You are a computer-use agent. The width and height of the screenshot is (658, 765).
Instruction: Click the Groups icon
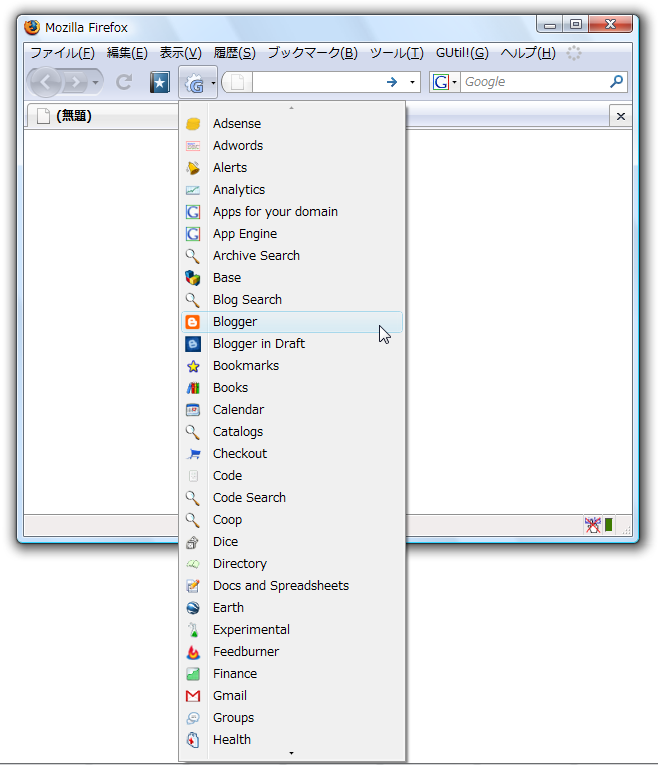coord(193,718)
